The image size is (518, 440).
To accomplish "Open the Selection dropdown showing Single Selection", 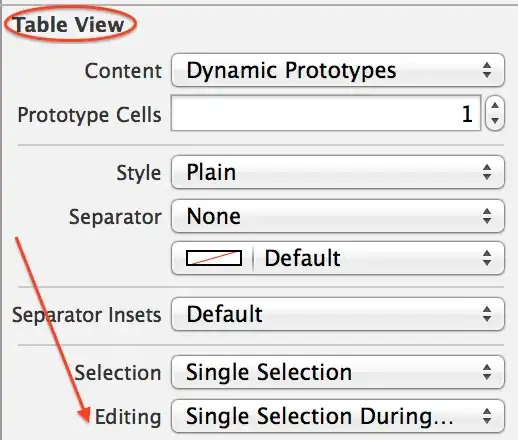I will click(x=338, y=372).
